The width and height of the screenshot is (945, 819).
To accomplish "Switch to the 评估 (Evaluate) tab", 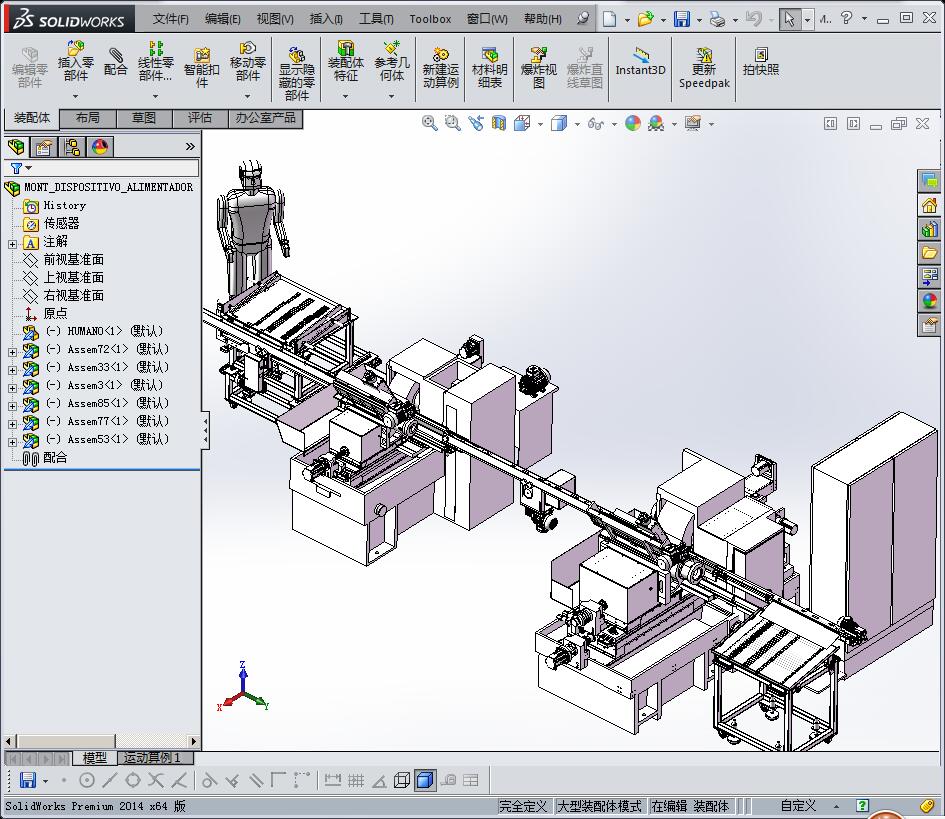I will [x=200, y=118].
